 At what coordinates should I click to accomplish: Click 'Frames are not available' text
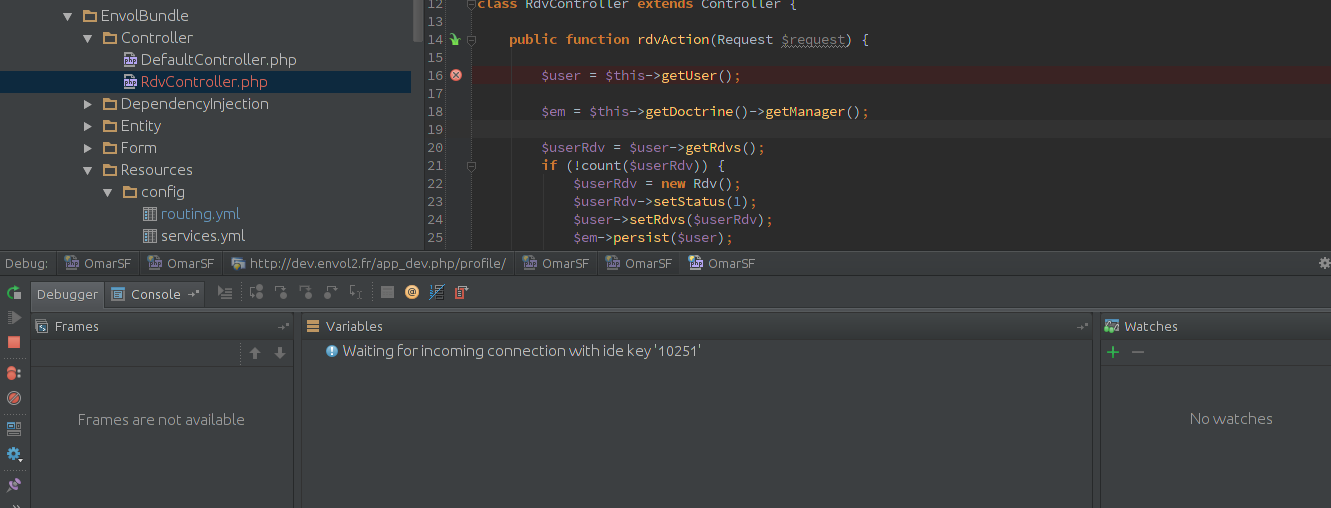161,420
